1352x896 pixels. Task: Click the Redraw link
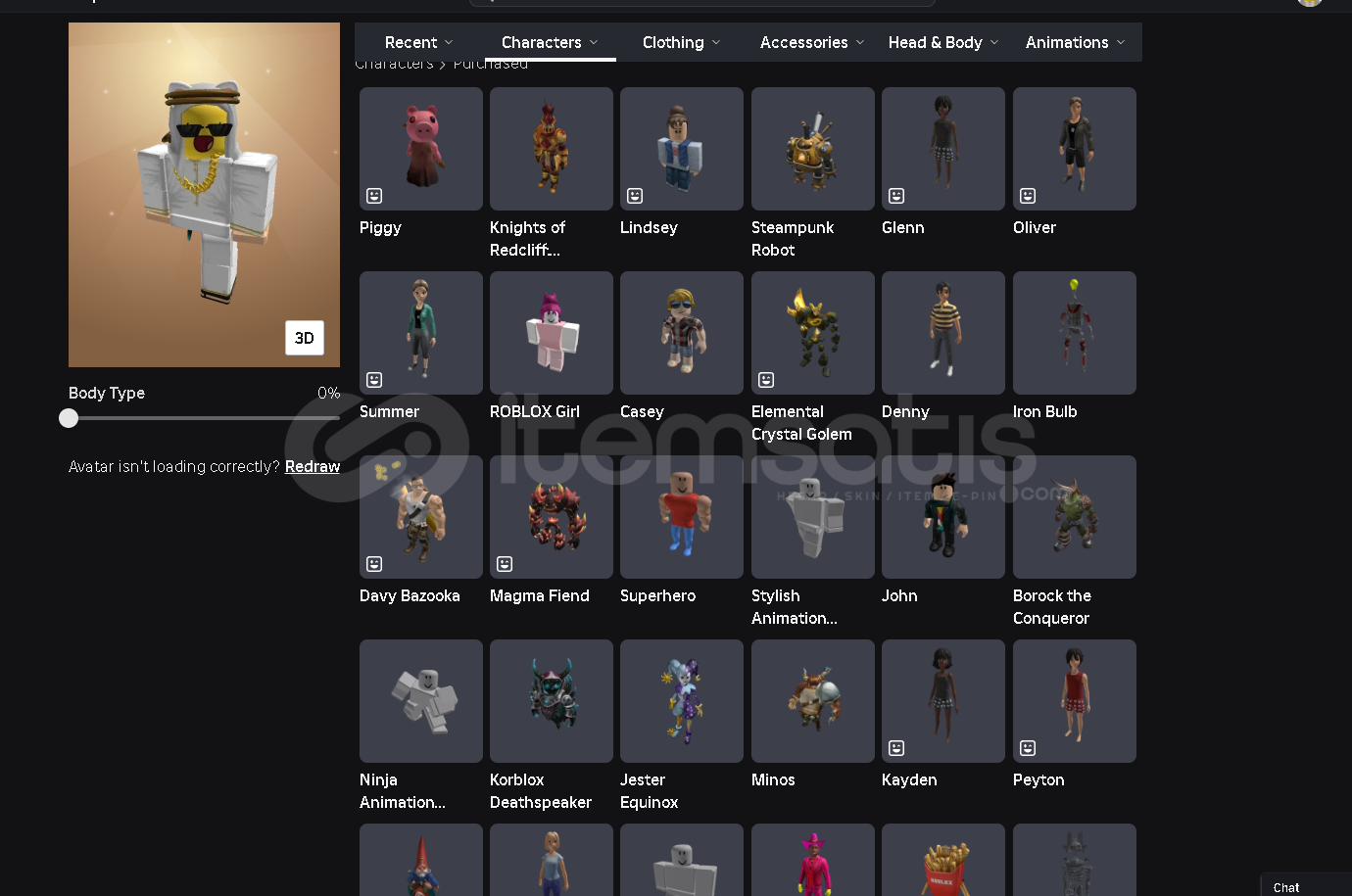pyautogui.click(x=313, y=467)
